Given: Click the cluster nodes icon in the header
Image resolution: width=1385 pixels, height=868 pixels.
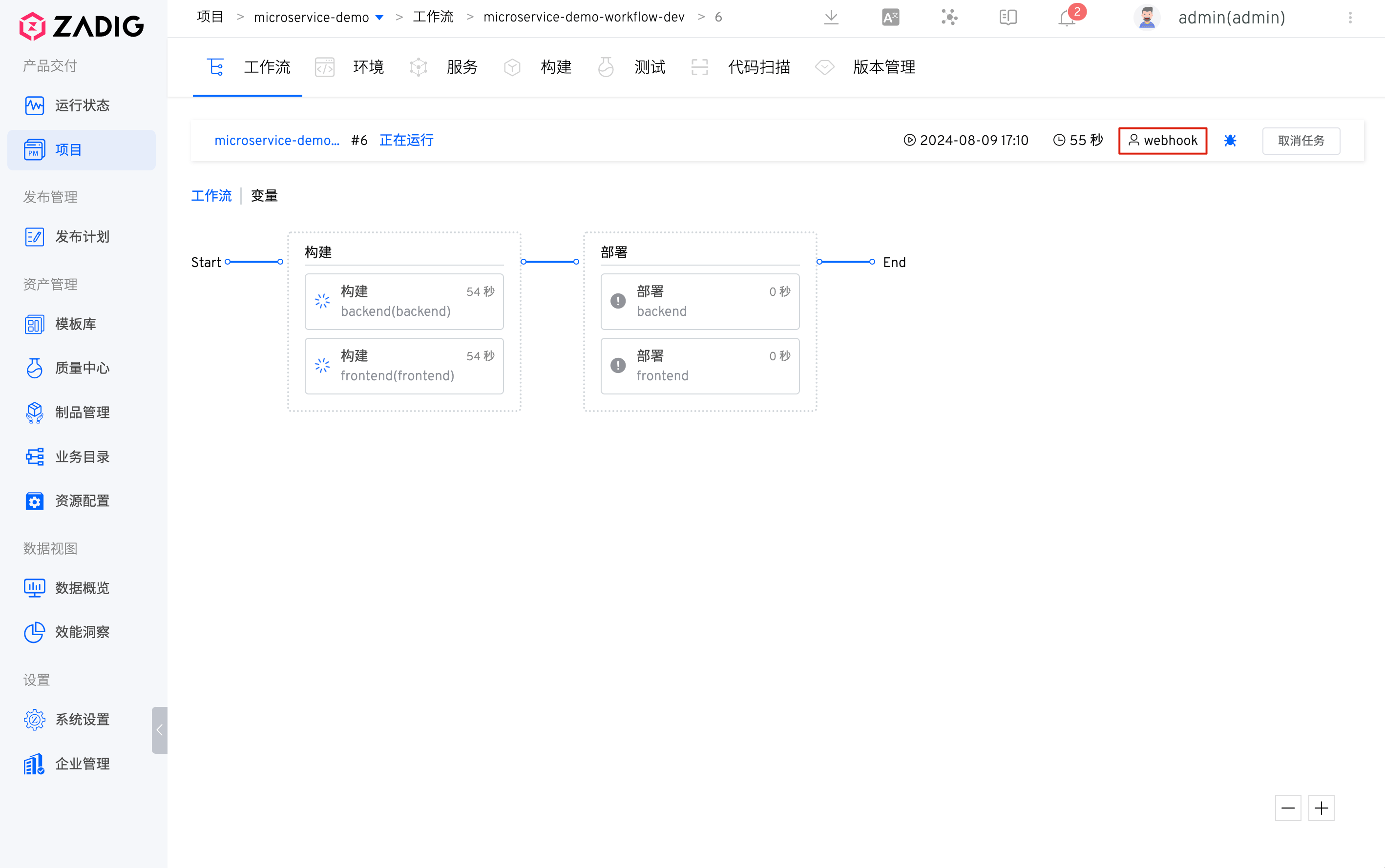Looking at the screenshot, I should pyautogui.click(x=949, y=17).
